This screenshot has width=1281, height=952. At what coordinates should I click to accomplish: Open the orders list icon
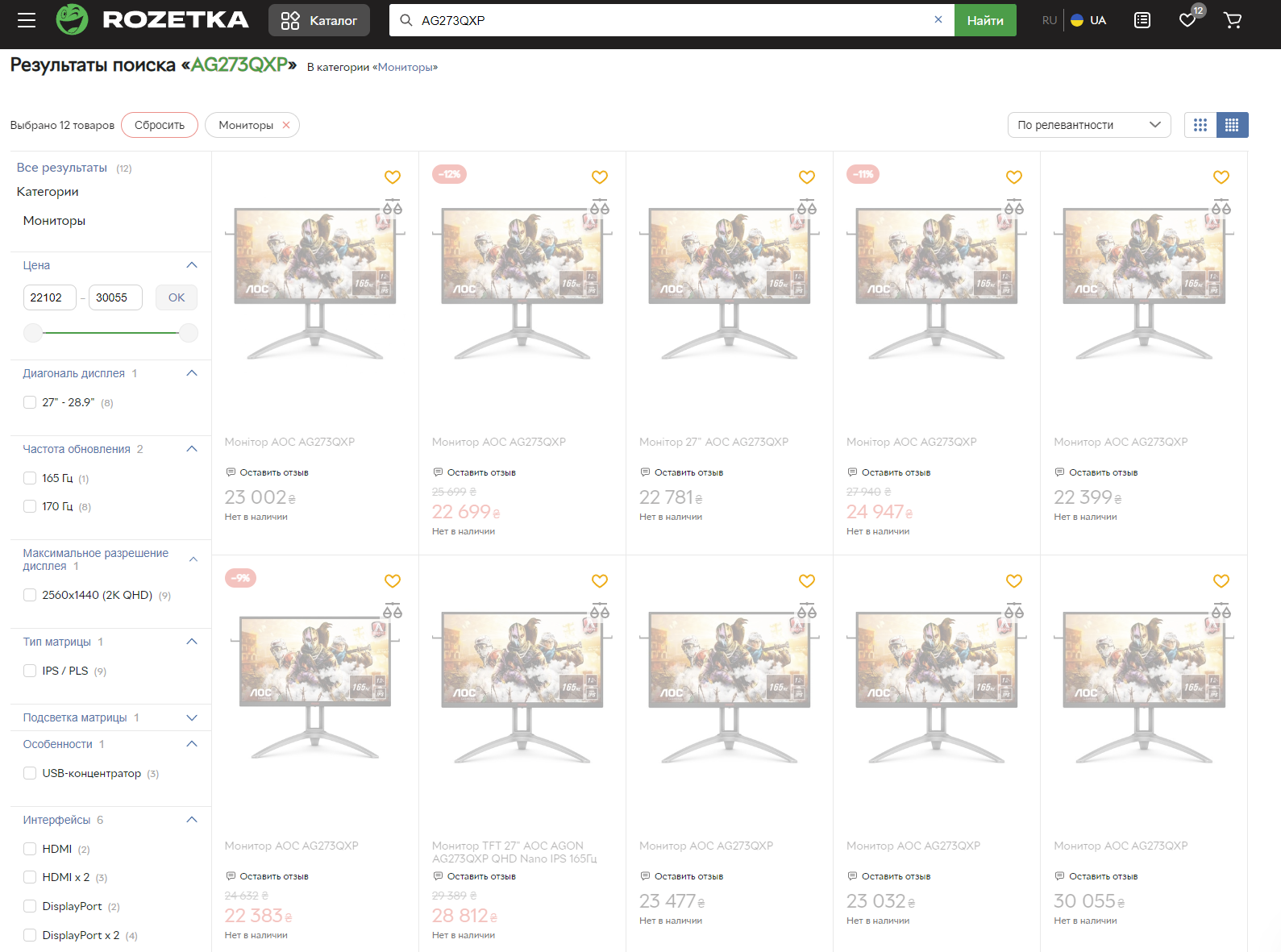click(1142, 20)
